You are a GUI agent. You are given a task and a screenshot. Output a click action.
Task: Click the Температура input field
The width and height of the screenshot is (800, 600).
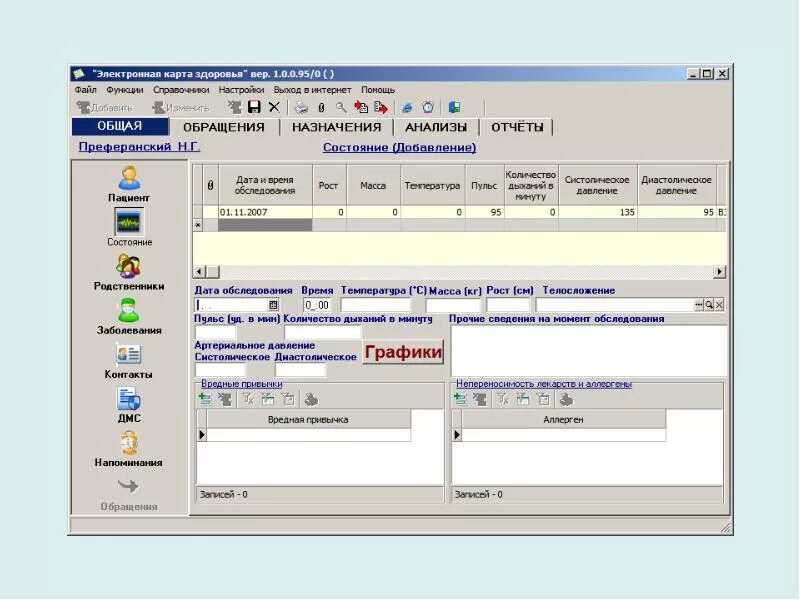(376, 305)
